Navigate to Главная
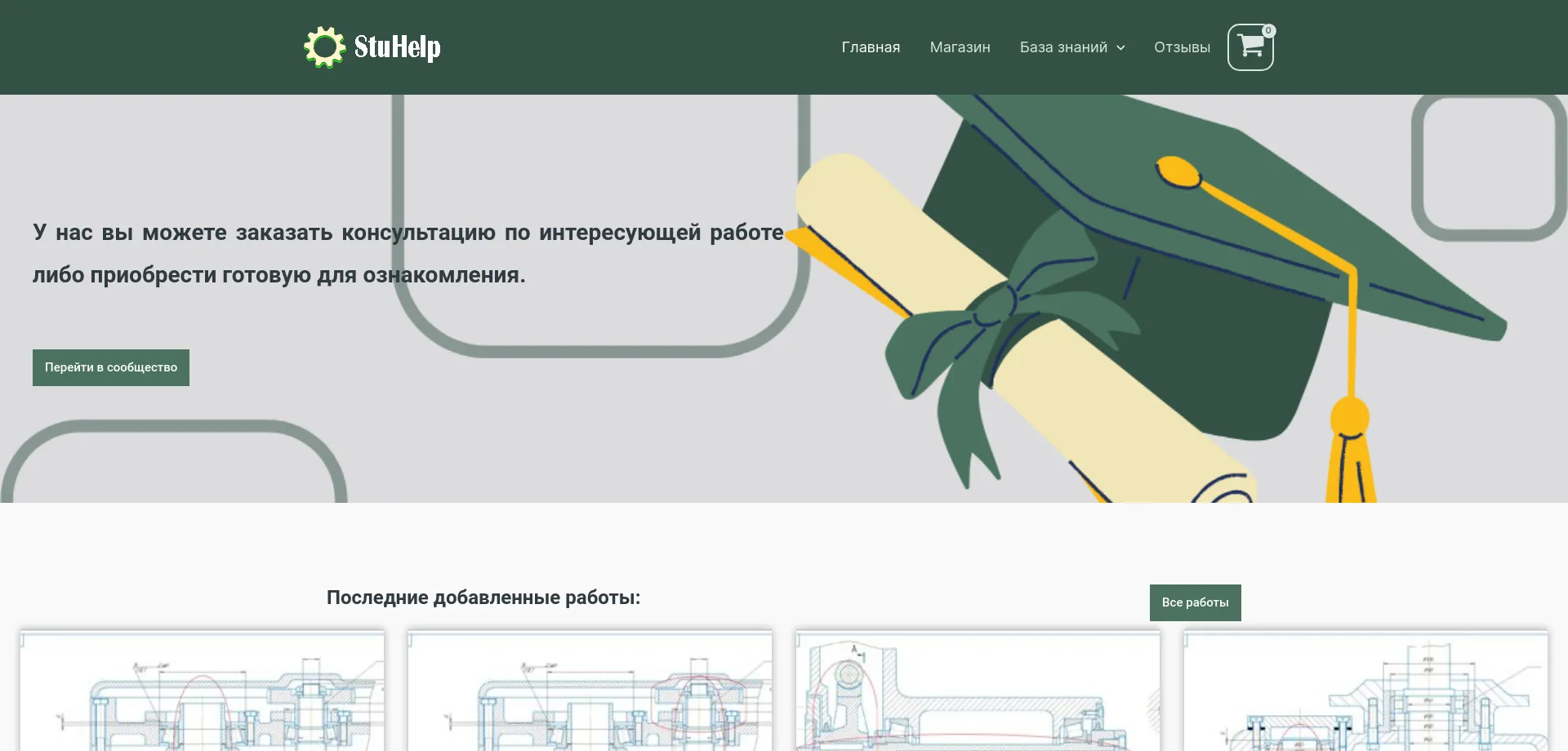1568x751 pixels. (x=871, y=47)
